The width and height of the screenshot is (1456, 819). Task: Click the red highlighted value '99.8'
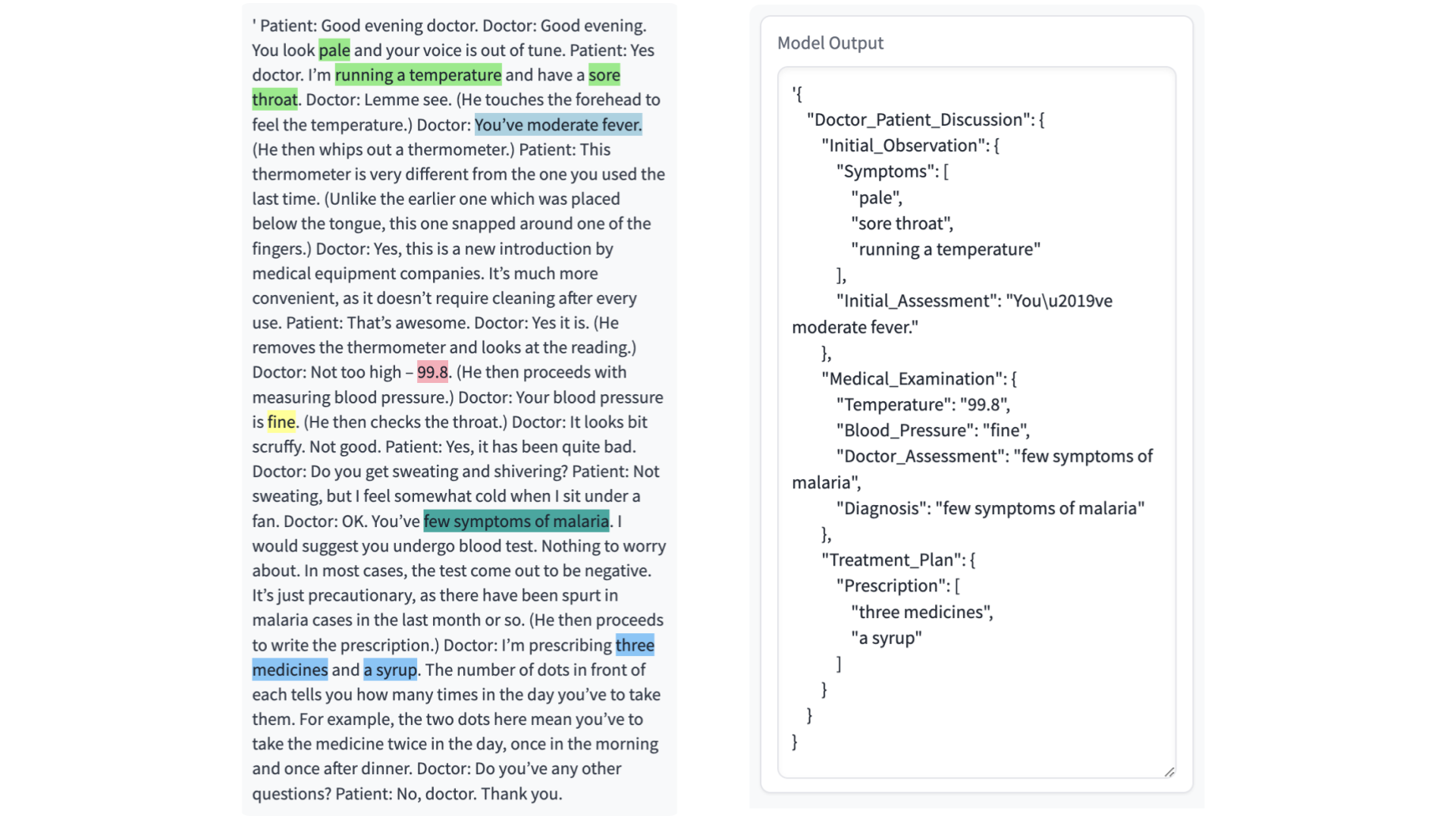[432, 372]
